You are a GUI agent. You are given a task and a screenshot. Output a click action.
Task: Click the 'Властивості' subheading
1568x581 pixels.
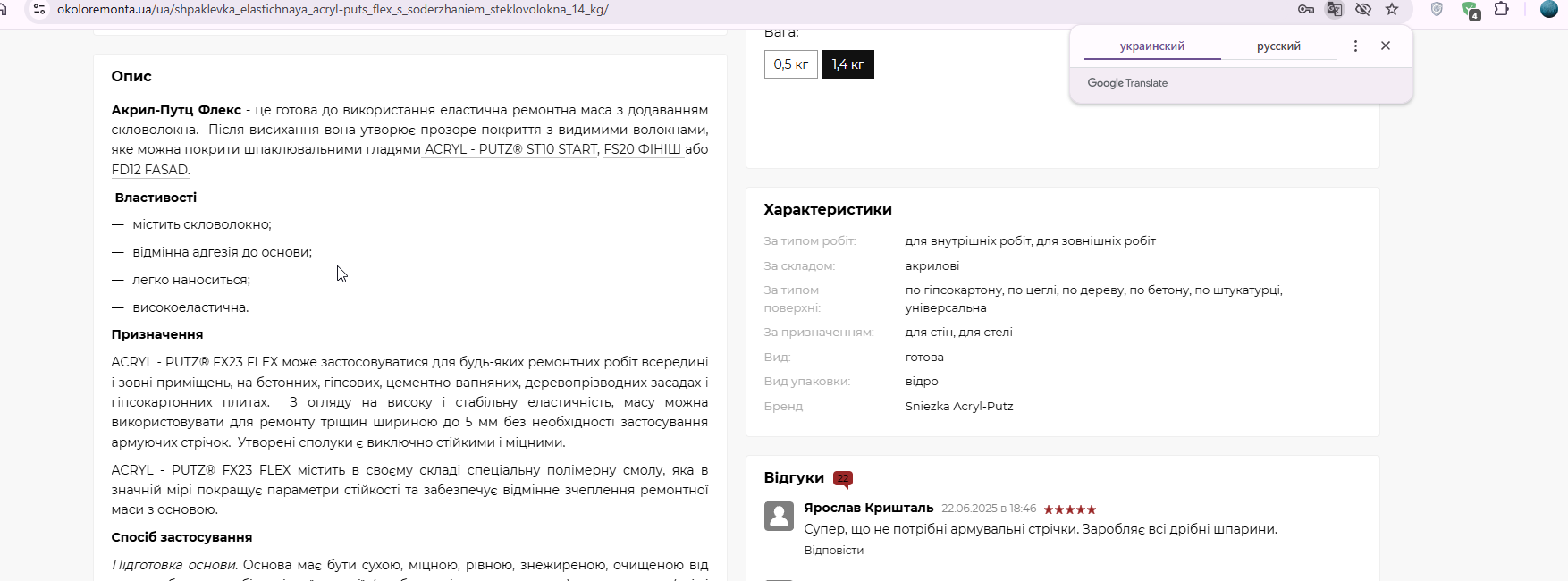(x=156, y=198)
